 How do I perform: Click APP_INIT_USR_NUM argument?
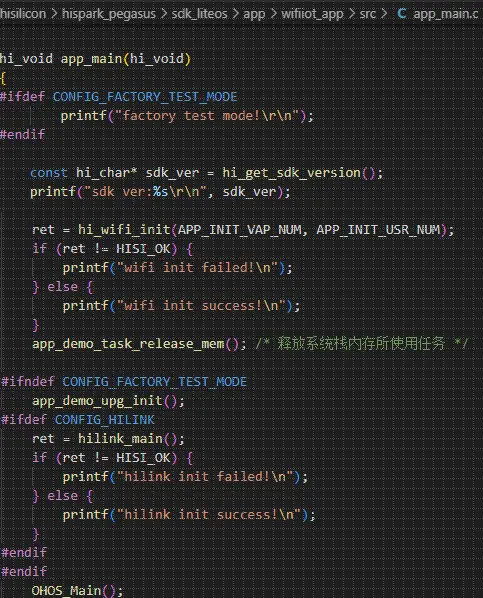tap(378, 230)
